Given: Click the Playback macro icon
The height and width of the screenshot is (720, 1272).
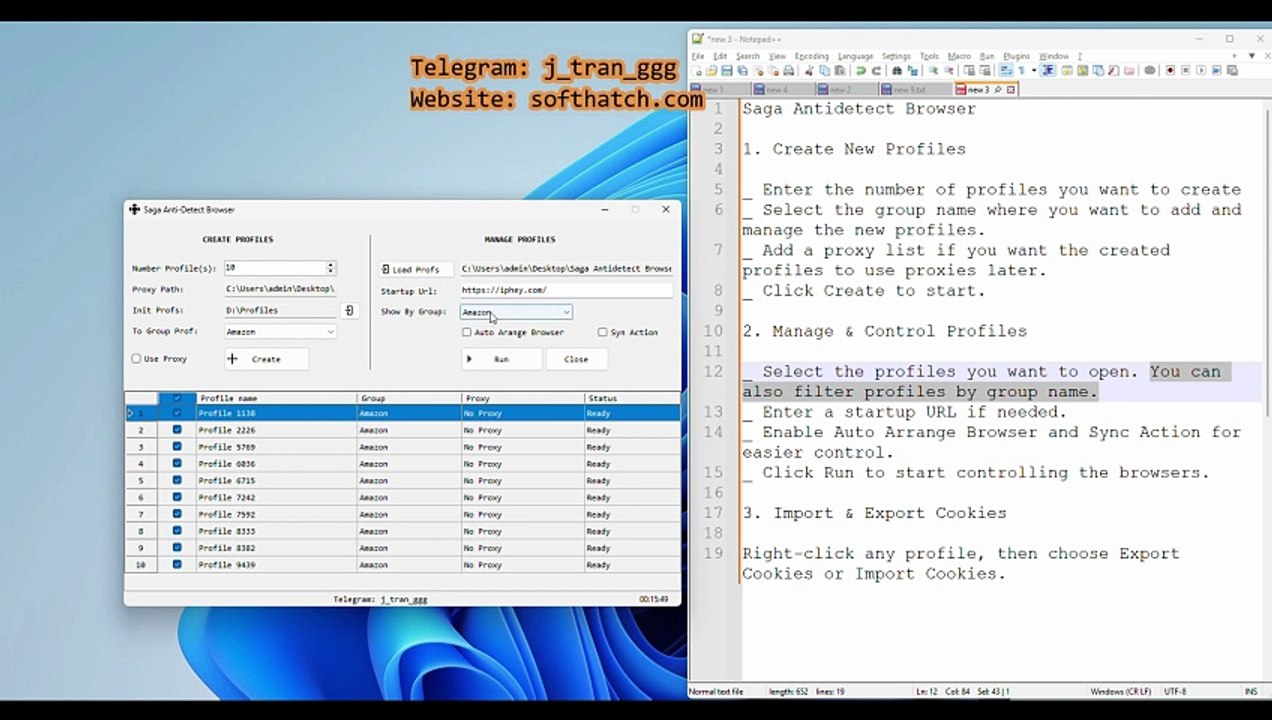Looking at the screenshot, I should [x=1201, y=71].
